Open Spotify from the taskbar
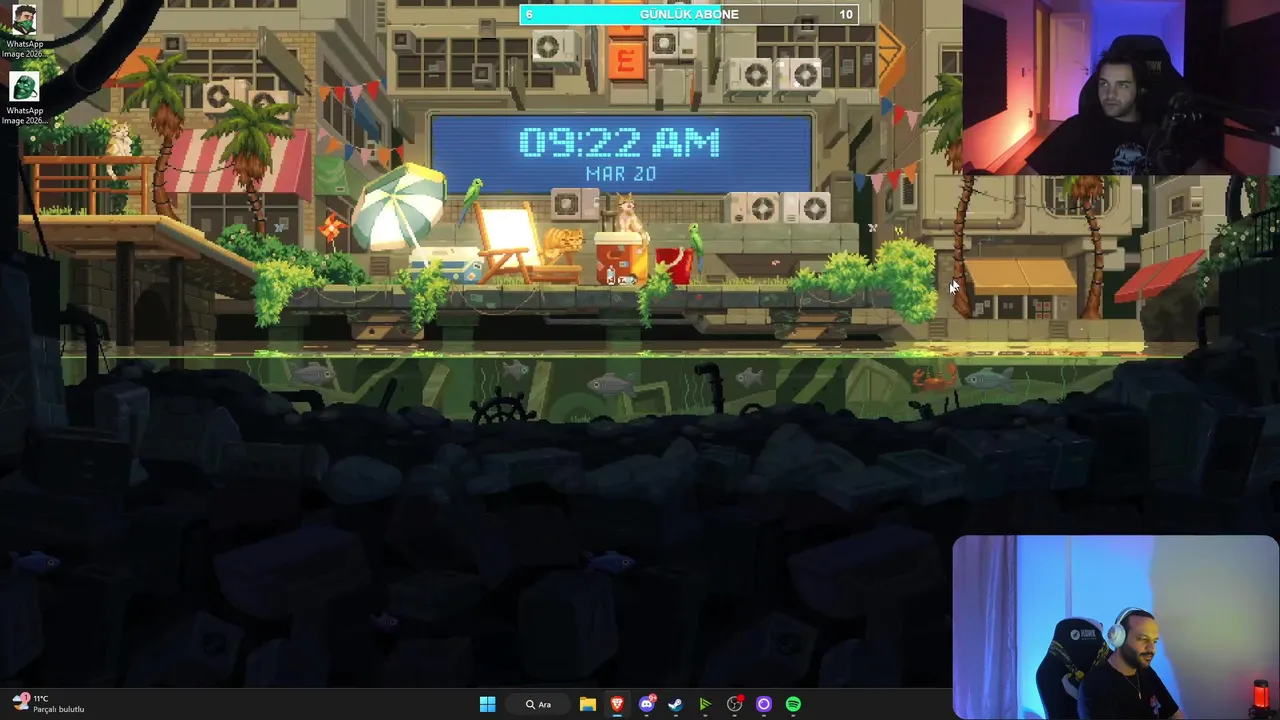Image resolution: width=1280 pixels, height=720 pixels. coord(793,704)
